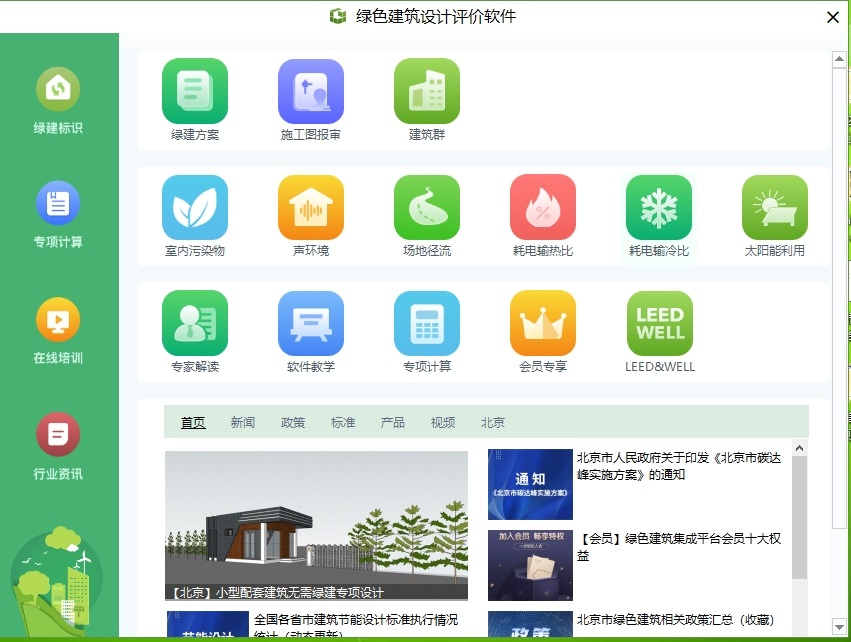The width and height of the screenshot is (851, 642).
Task: Open 耗电输冷比 snowflake icon
Action: 659,207
